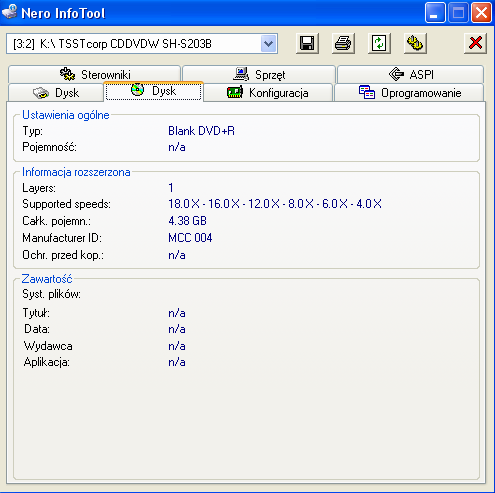This screenshot has height=493, width=495.
Task: Click the red X exit icon
Action: pos(475,43)
